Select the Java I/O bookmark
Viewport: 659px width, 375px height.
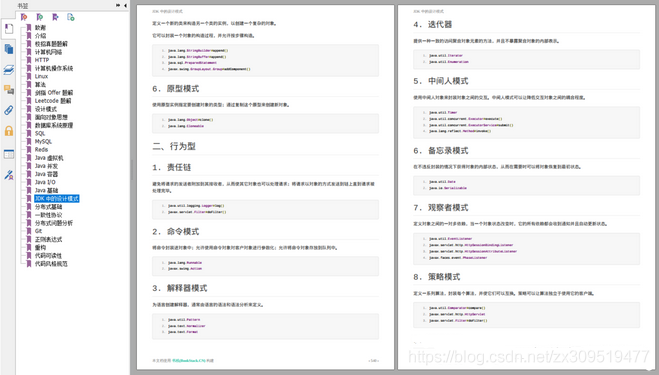click(x=45, y=182)
